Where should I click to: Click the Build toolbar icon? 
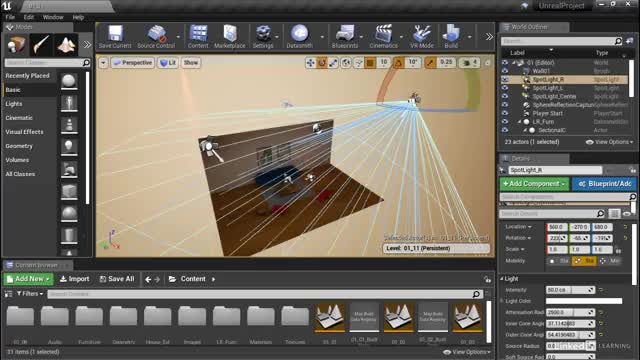[451, 37]
